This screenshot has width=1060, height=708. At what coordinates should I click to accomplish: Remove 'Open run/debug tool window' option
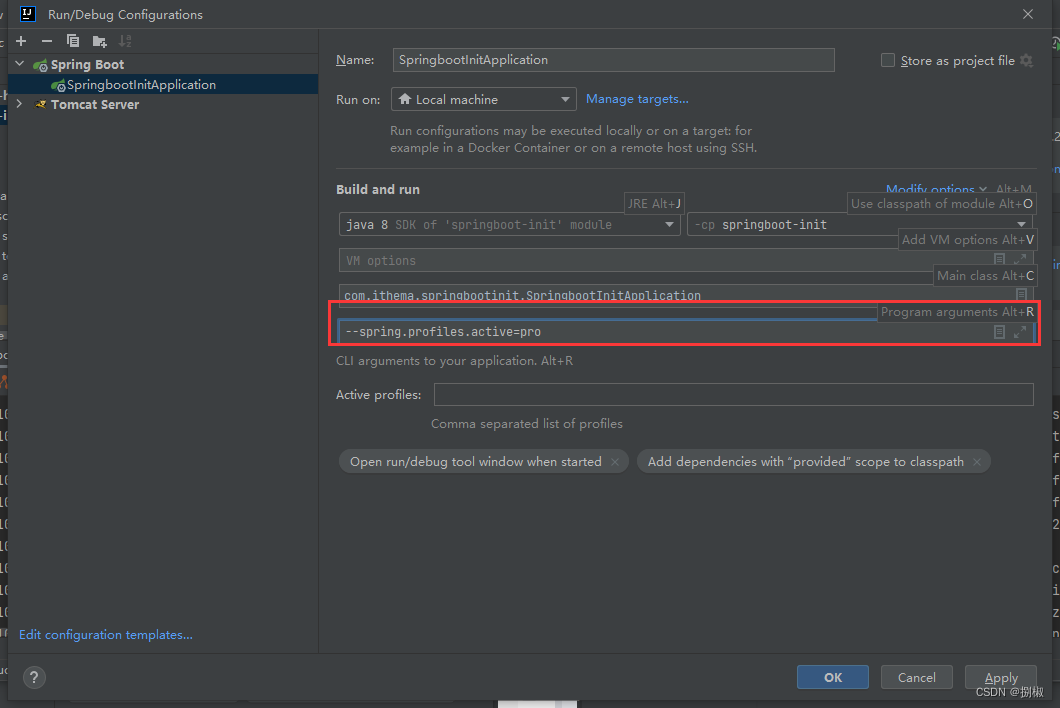pos(615,462)
